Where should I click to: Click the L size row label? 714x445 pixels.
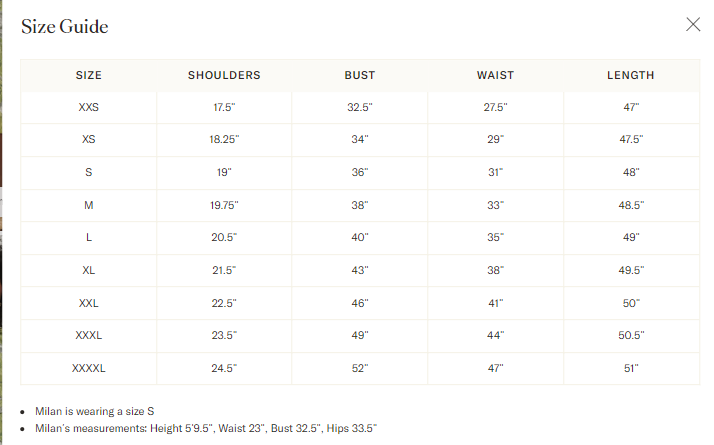tap(89, 238)
